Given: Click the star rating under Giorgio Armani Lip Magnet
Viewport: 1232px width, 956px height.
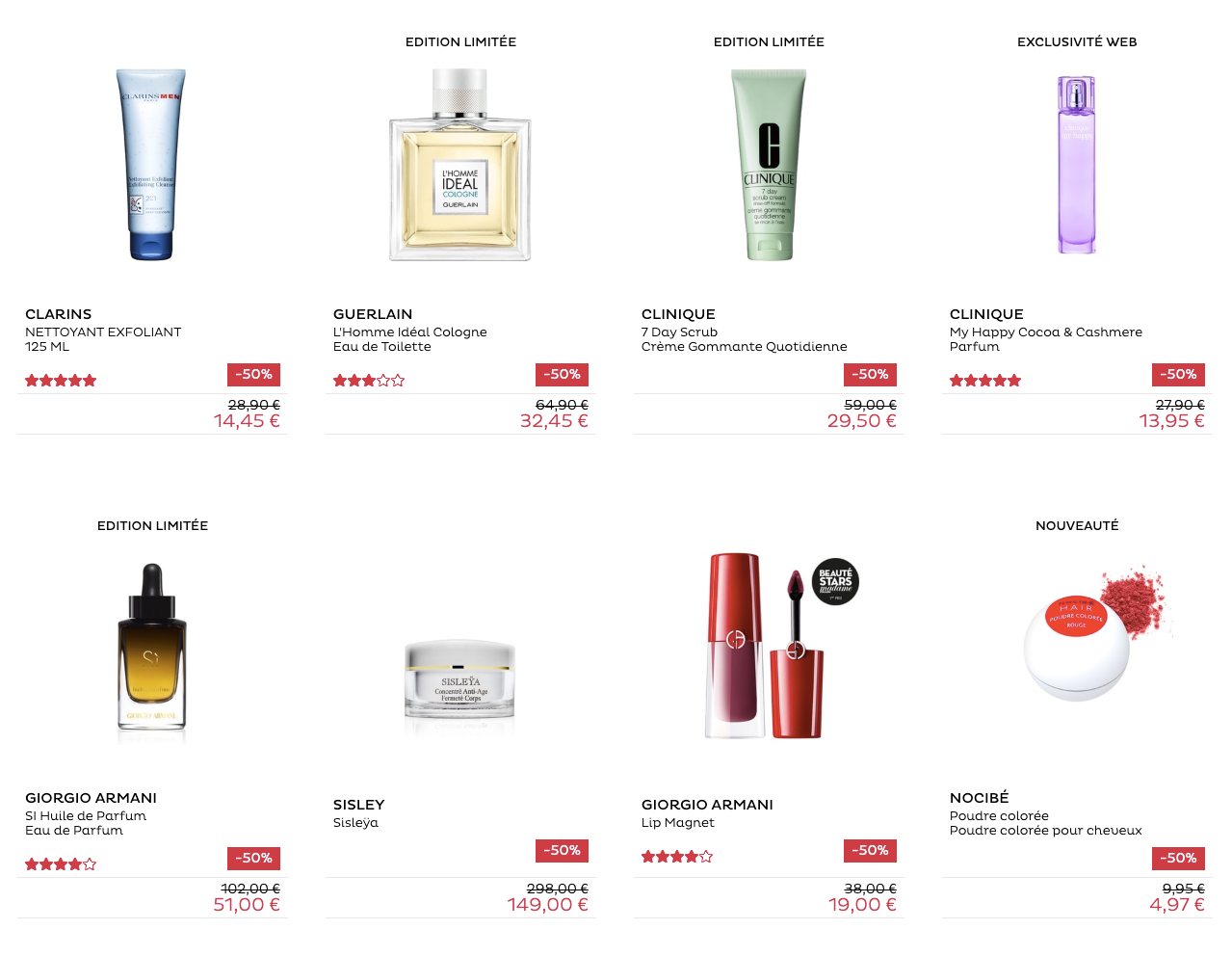Looking at the screenshot, I should tap(677, 857).
